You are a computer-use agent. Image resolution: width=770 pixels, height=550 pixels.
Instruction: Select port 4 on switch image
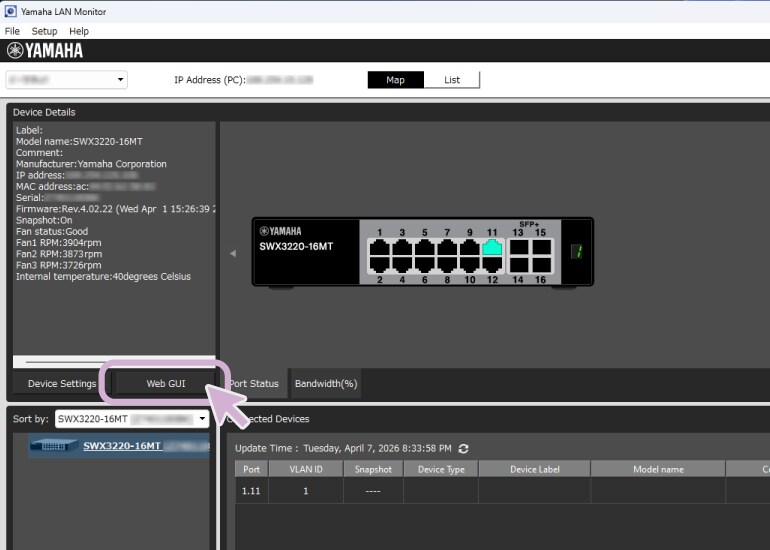click(x=402, y=264)
